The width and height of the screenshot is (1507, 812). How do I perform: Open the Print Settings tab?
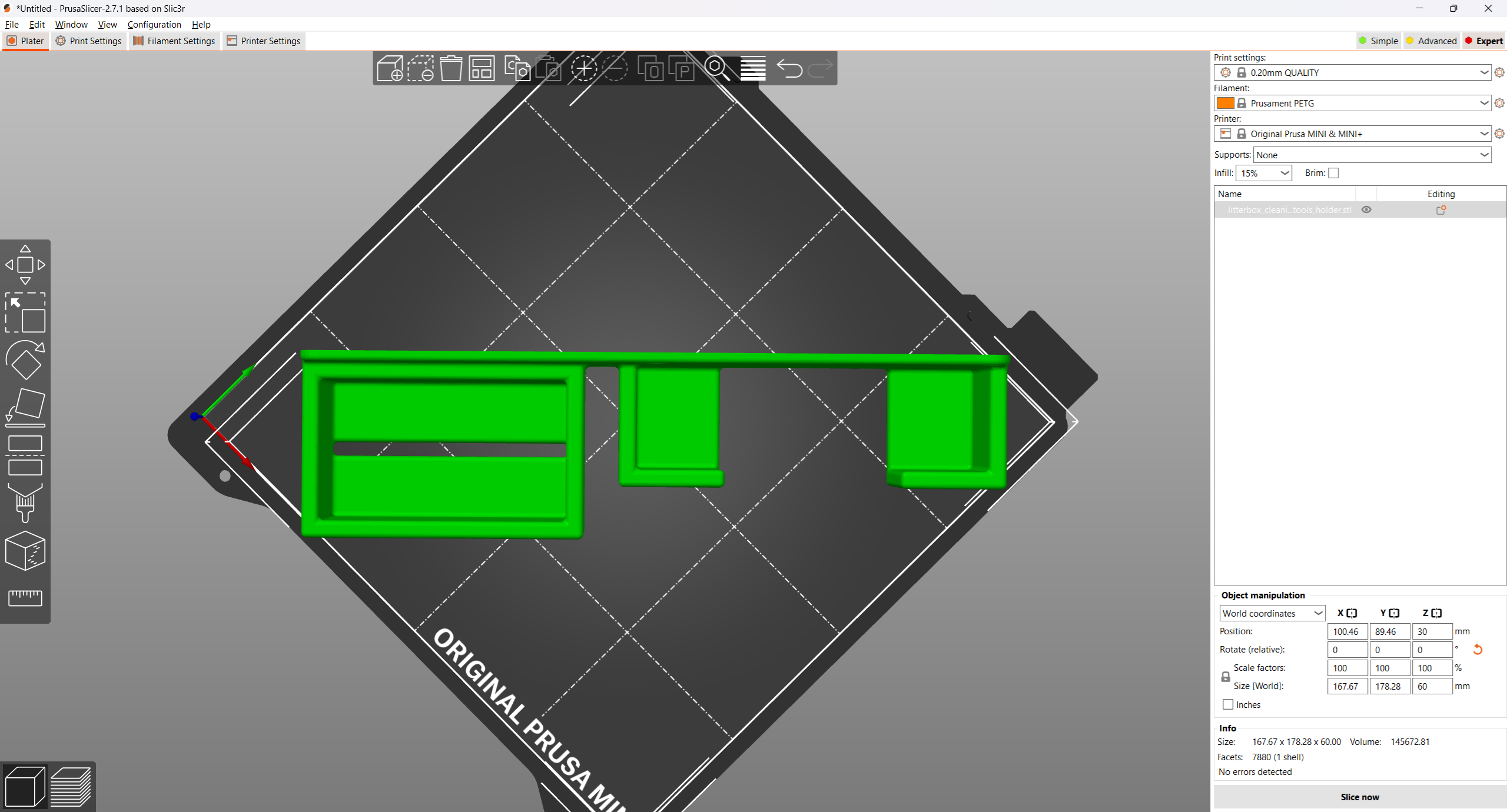pos(89,41)
